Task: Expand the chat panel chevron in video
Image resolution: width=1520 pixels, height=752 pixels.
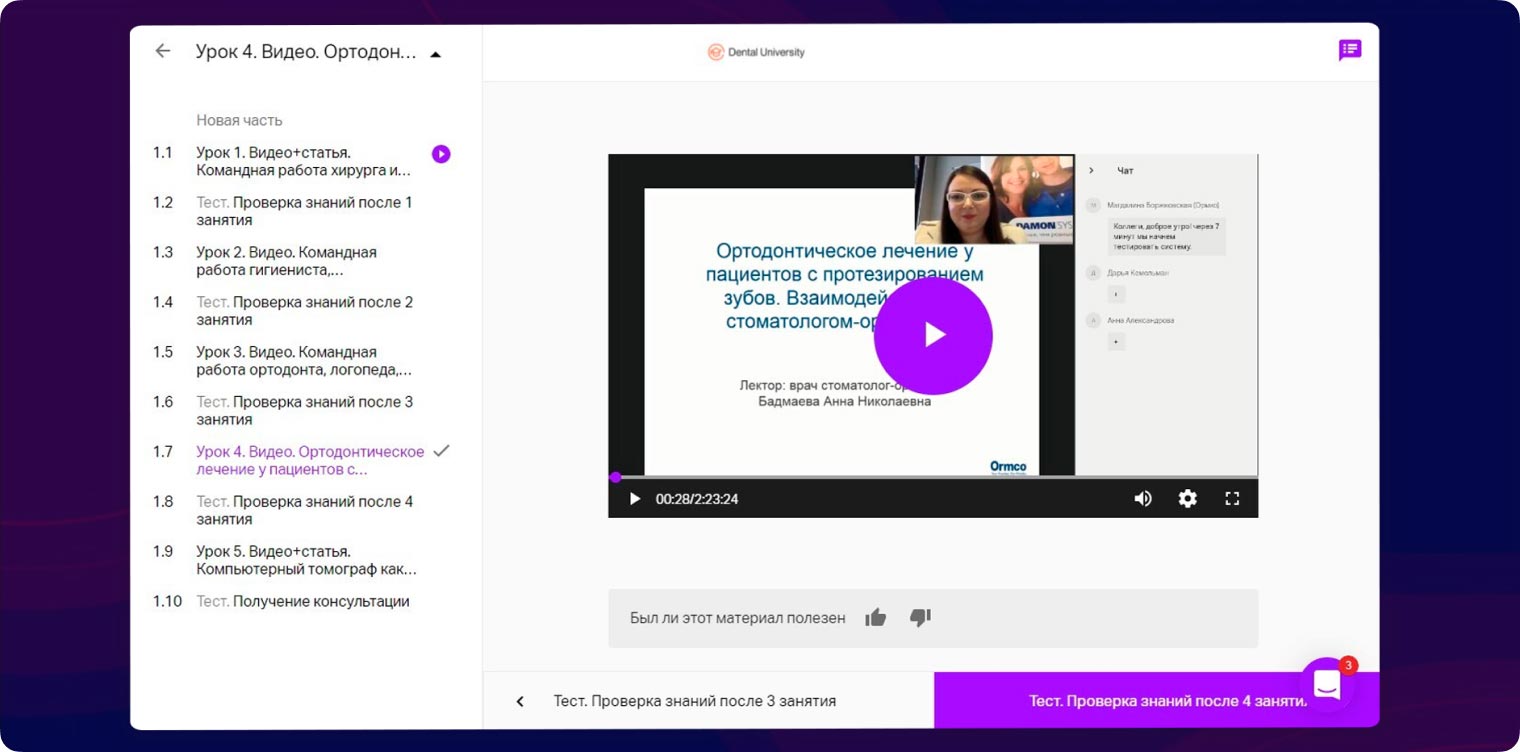Action: click(x=1091, y=171)
